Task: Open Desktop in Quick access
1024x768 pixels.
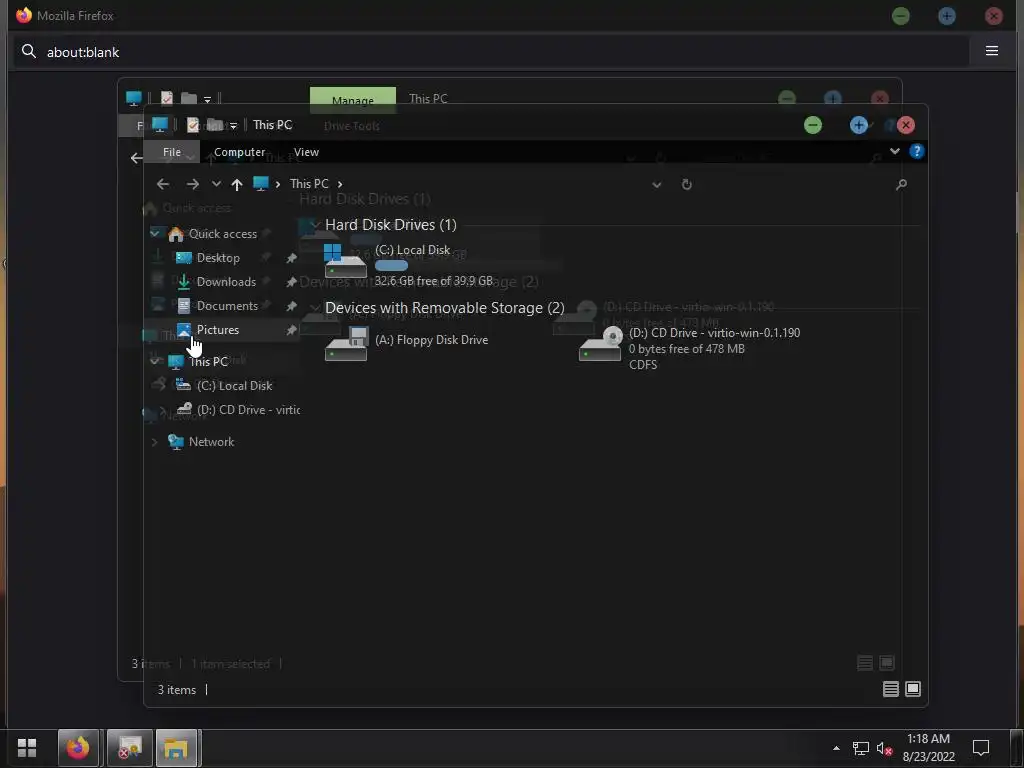Action: 218,257
